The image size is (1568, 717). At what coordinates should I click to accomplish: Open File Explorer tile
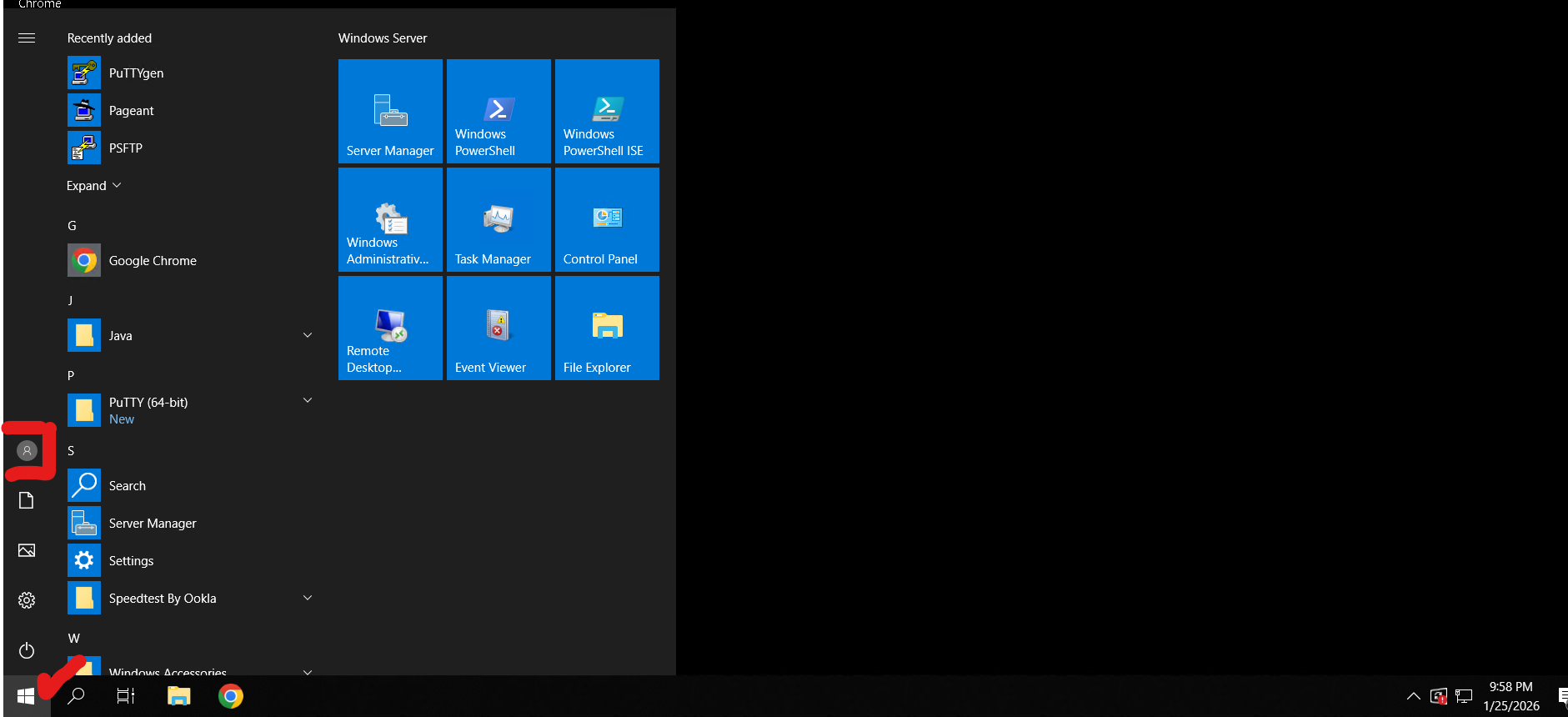(607, 328)
